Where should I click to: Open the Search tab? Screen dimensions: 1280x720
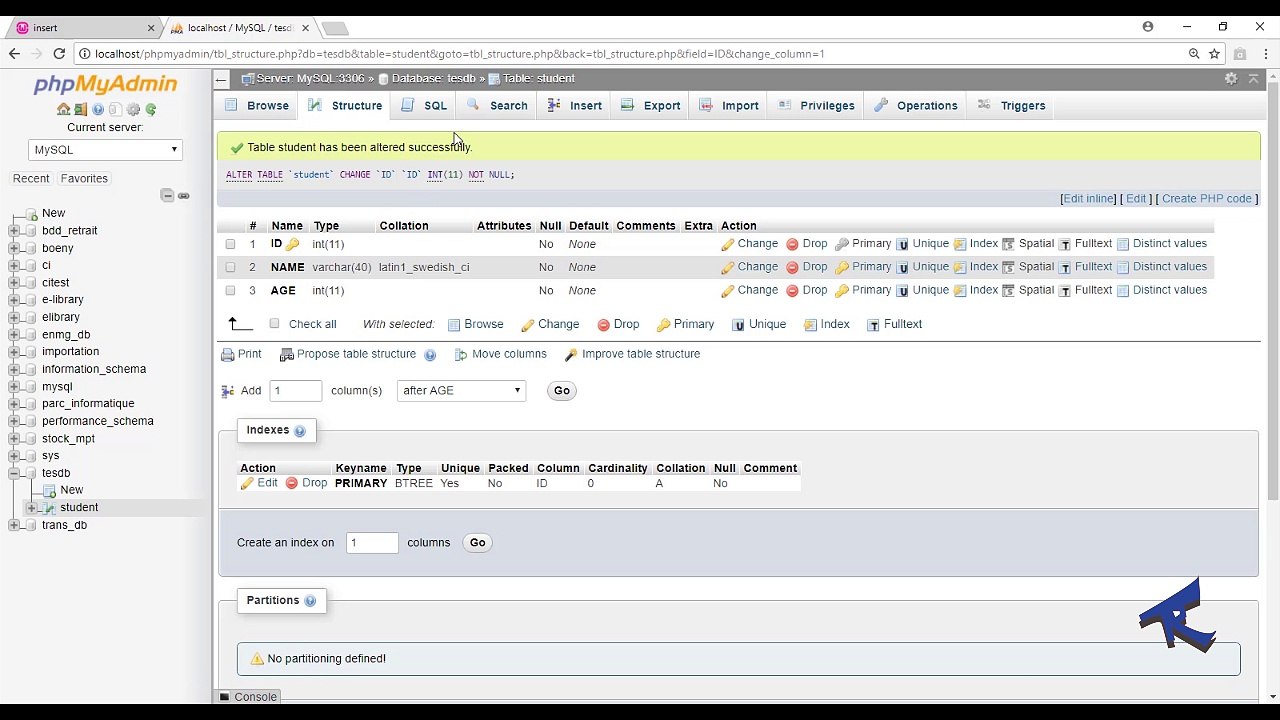coord(497,105)
